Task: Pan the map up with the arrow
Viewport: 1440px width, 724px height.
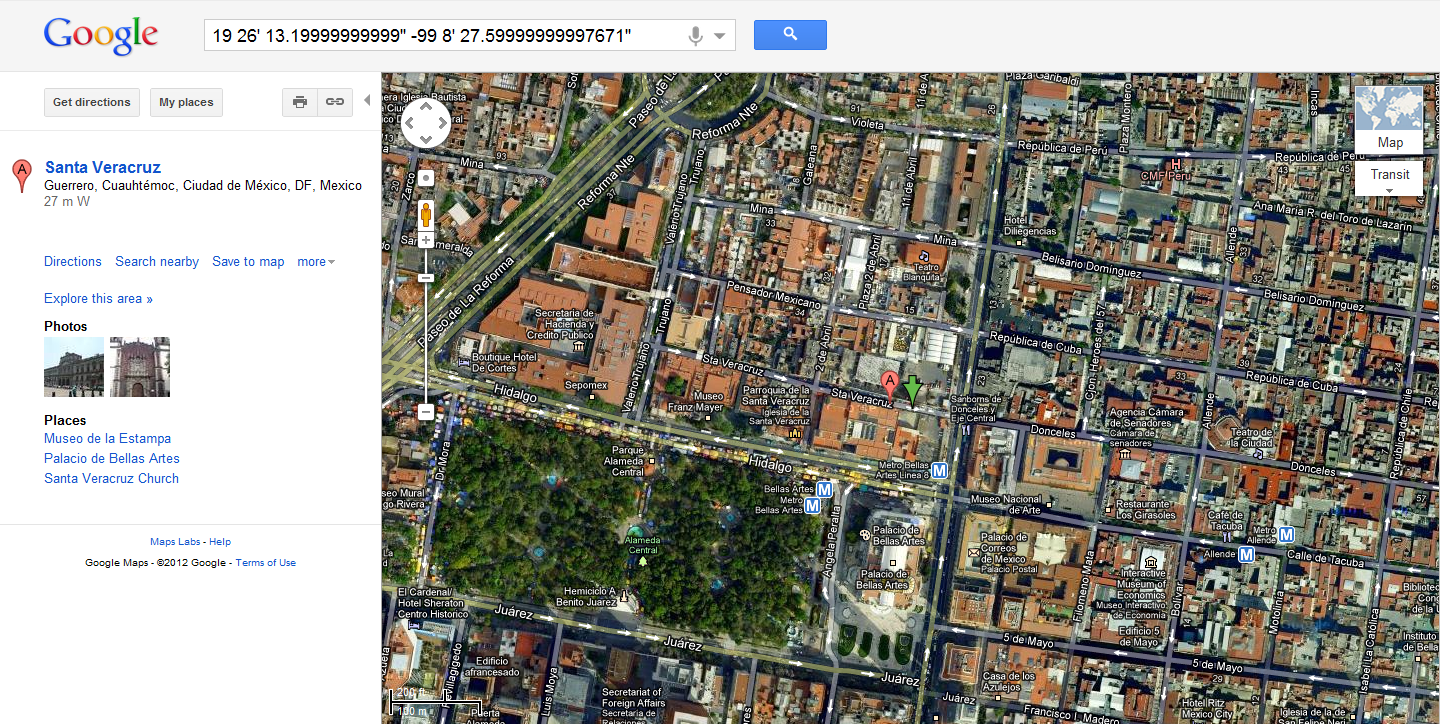Action: [426, 106]
